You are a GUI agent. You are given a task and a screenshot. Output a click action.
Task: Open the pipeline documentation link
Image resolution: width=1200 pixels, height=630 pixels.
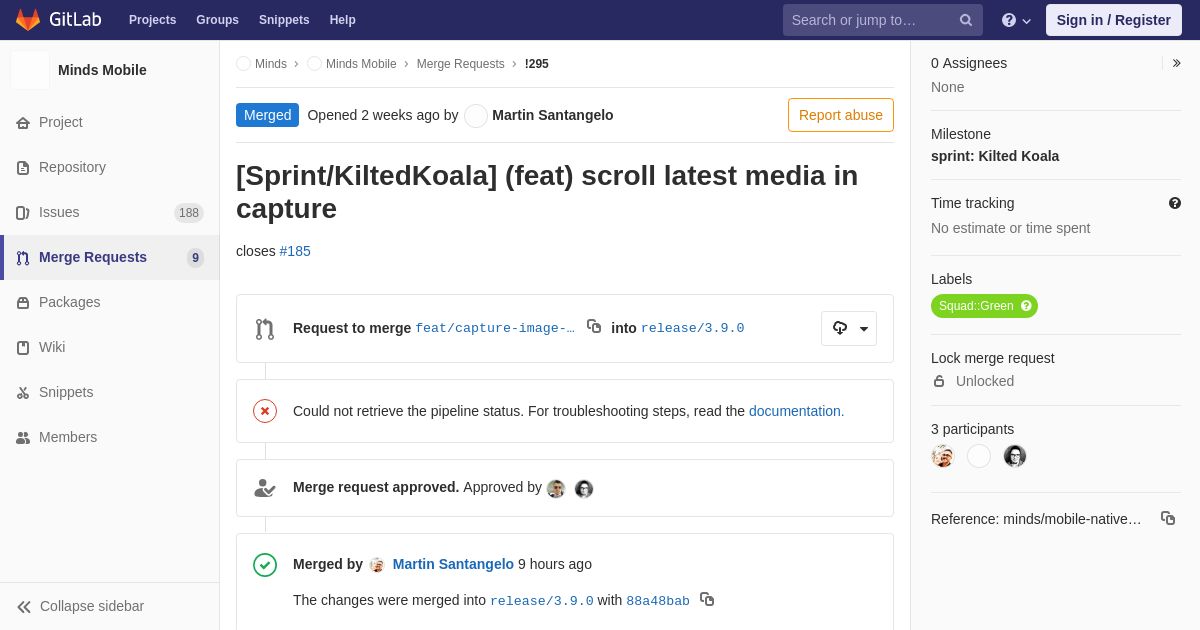pyautogui.click(x=796, y=411)
